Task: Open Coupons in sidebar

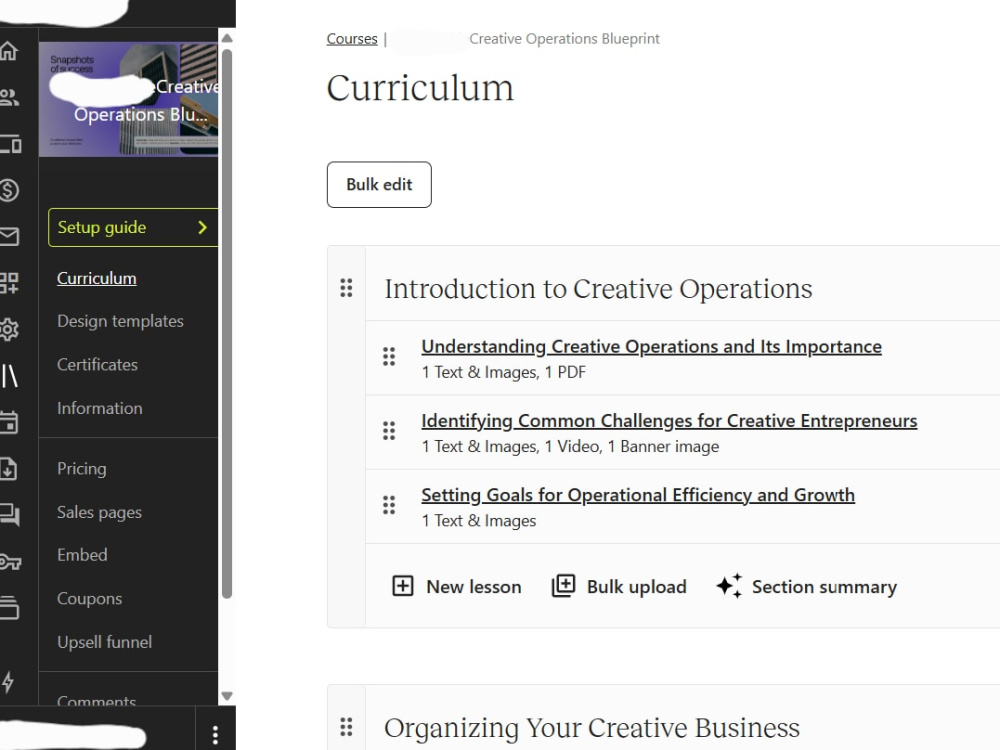Action: click(x=89, y=599)
